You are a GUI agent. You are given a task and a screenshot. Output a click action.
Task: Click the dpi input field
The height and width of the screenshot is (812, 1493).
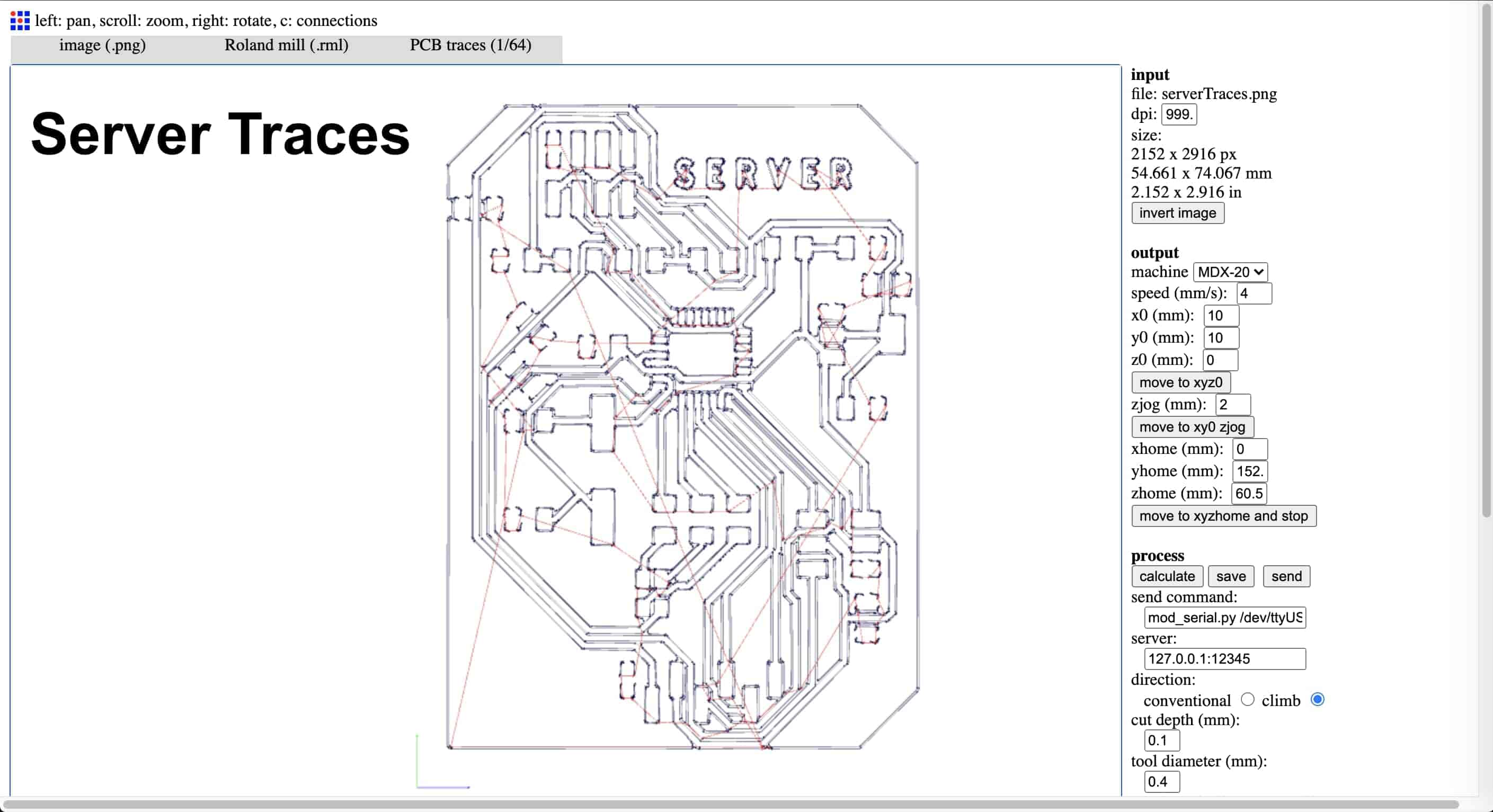[x=1179, y=114]
